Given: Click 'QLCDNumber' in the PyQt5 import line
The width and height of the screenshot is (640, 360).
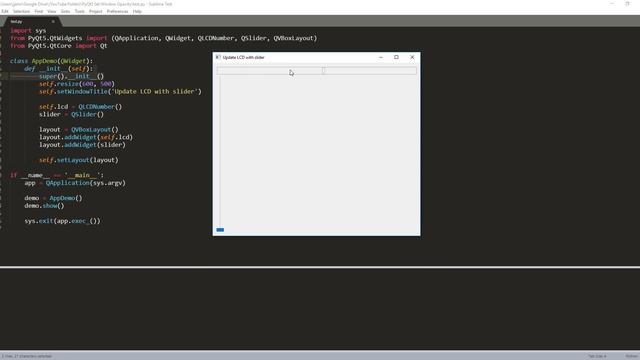Looking at the screenshot, I should pyautogui.click(x=216, y=38).
